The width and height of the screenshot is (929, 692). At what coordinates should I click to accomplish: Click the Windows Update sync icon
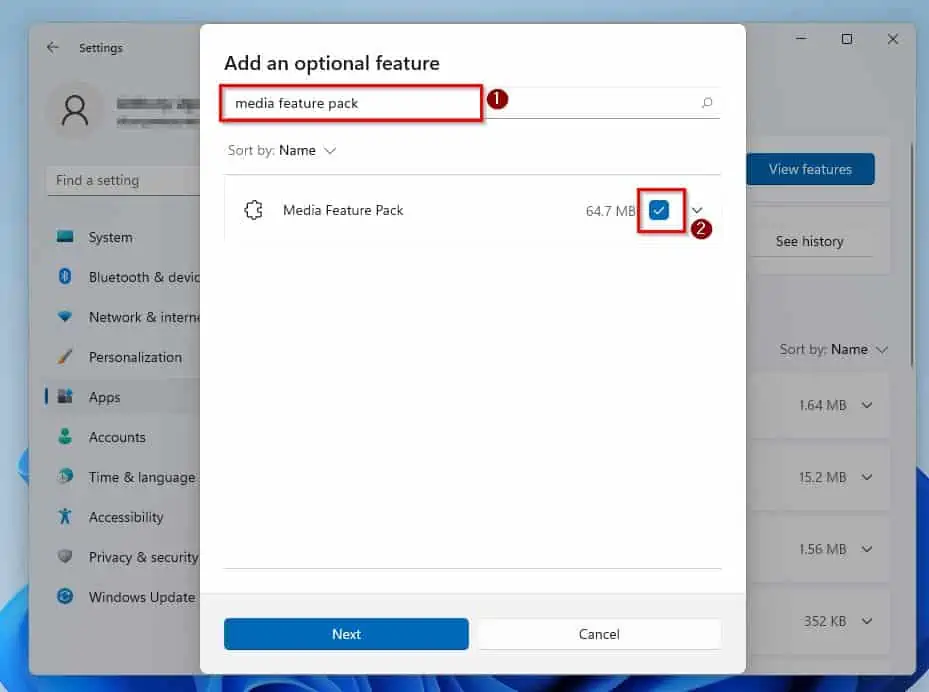pyautogui.click(x=65, y=596)
